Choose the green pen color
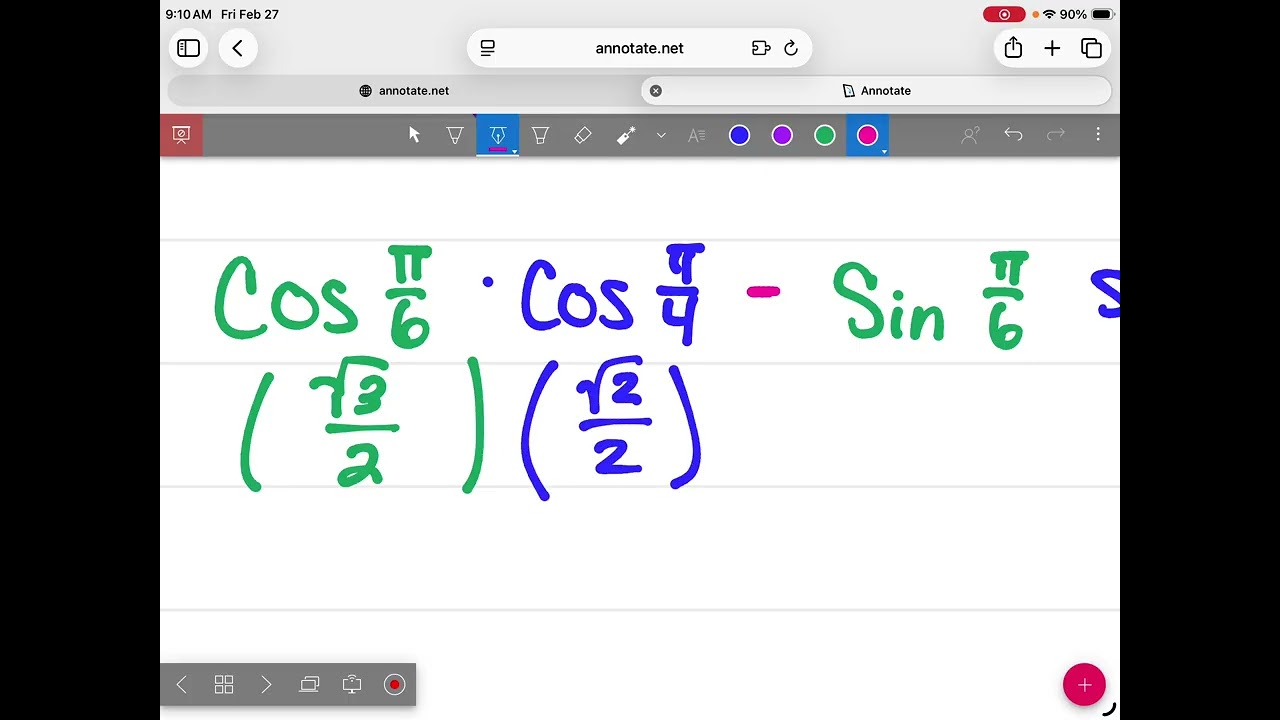This screenshot has height=720, width=1280. coord(825,135)
